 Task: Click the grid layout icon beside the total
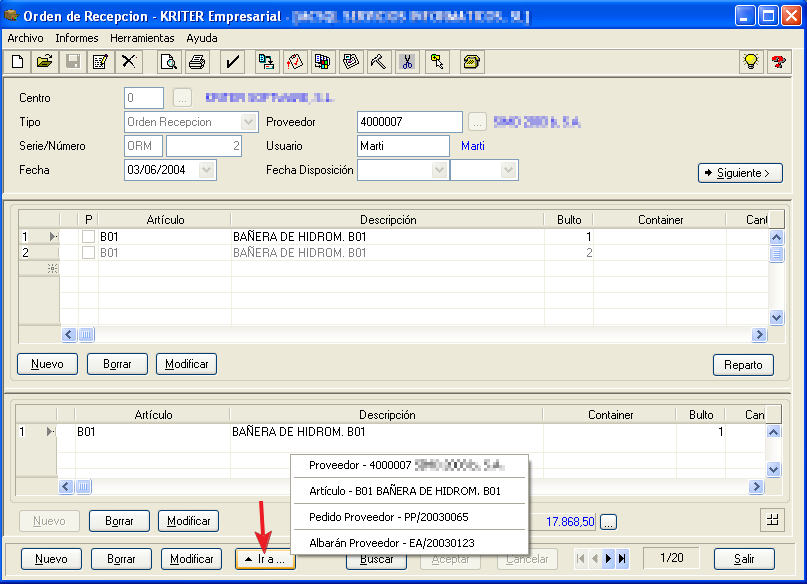tap(773, 520)
